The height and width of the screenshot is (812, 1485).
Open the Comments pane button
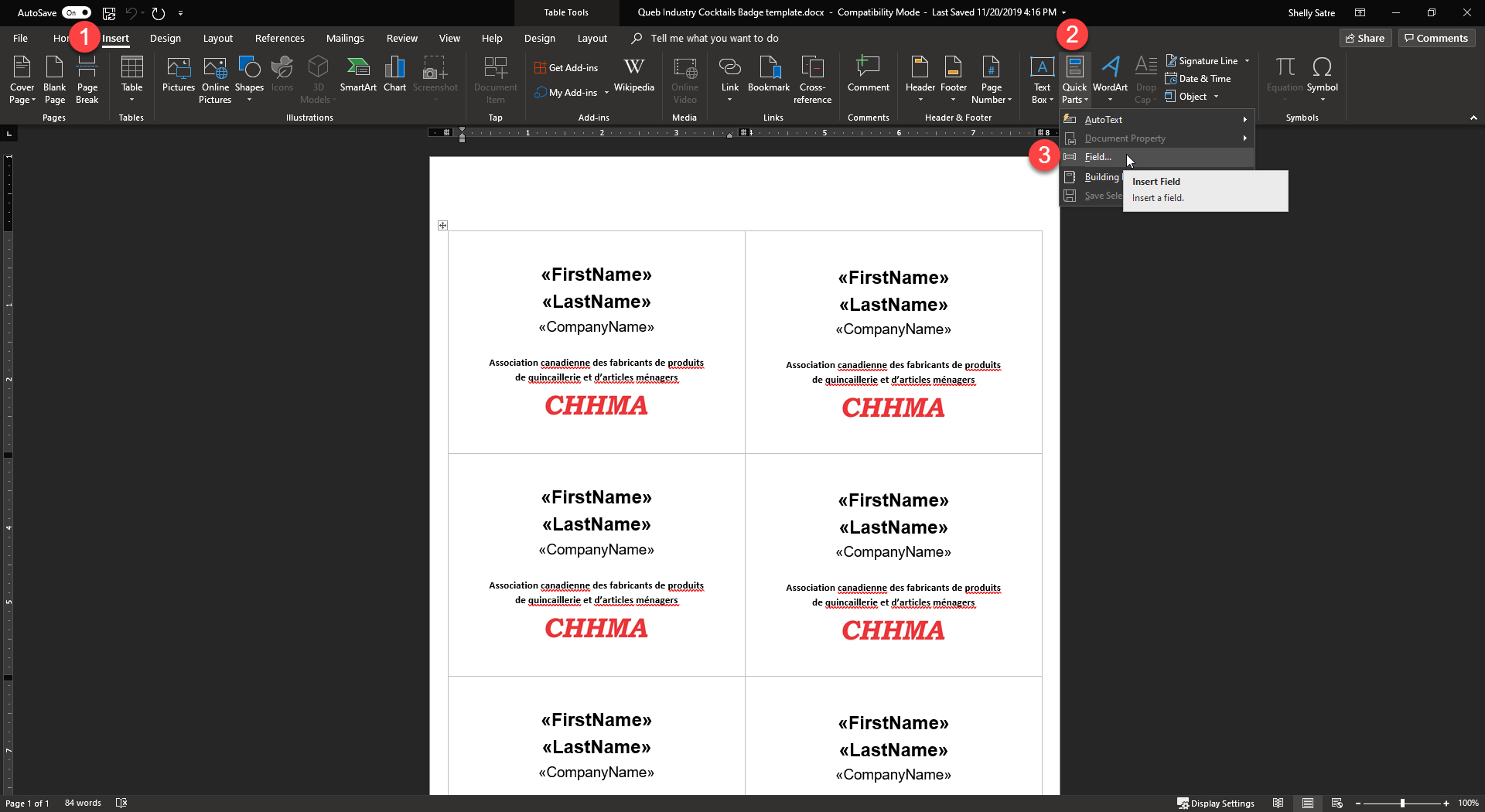point(1436,38)
